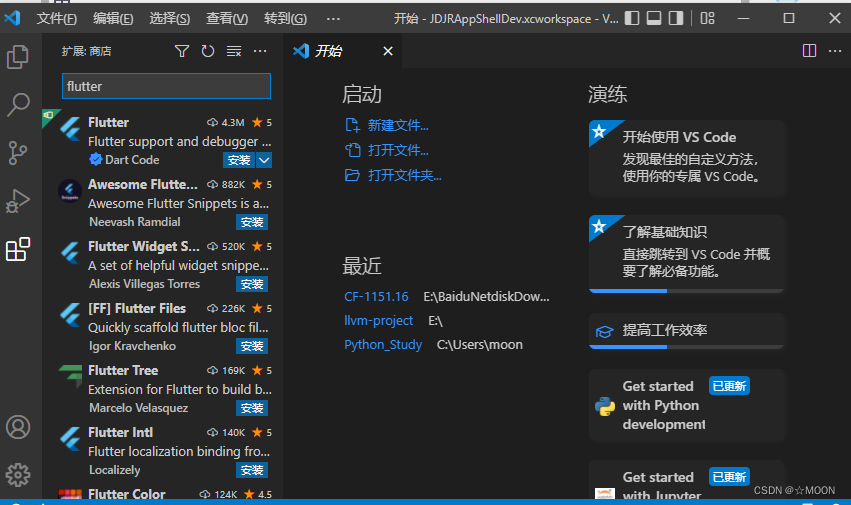Open recent folder CF-1151.16
The height and width of the screenshot is (505, 851).
pos(376,297)
